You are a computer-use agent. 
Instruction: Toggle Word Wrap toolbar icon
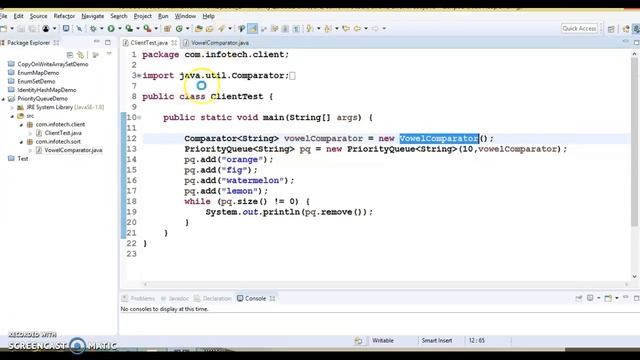[264, 29]
